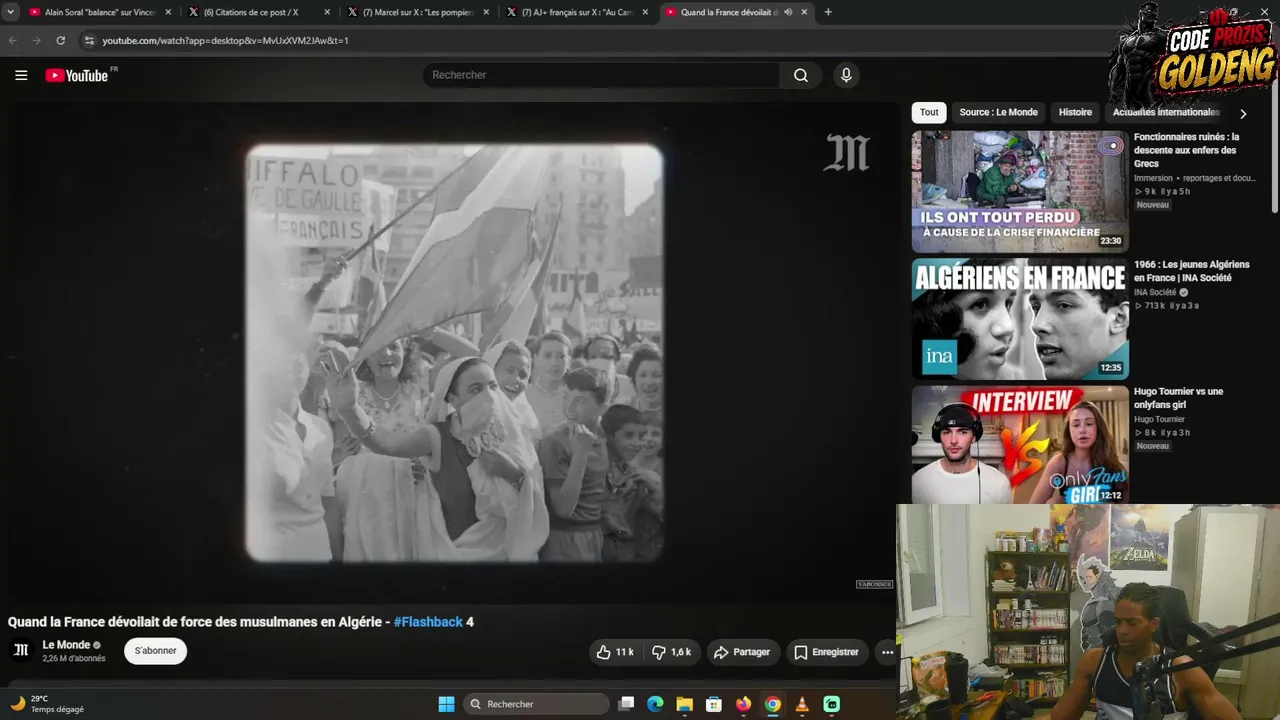Open title "Hugo Tournier vs une onlyfans girl"
The height and width of the screenshot is (720, 1280).
point(1178,398)
